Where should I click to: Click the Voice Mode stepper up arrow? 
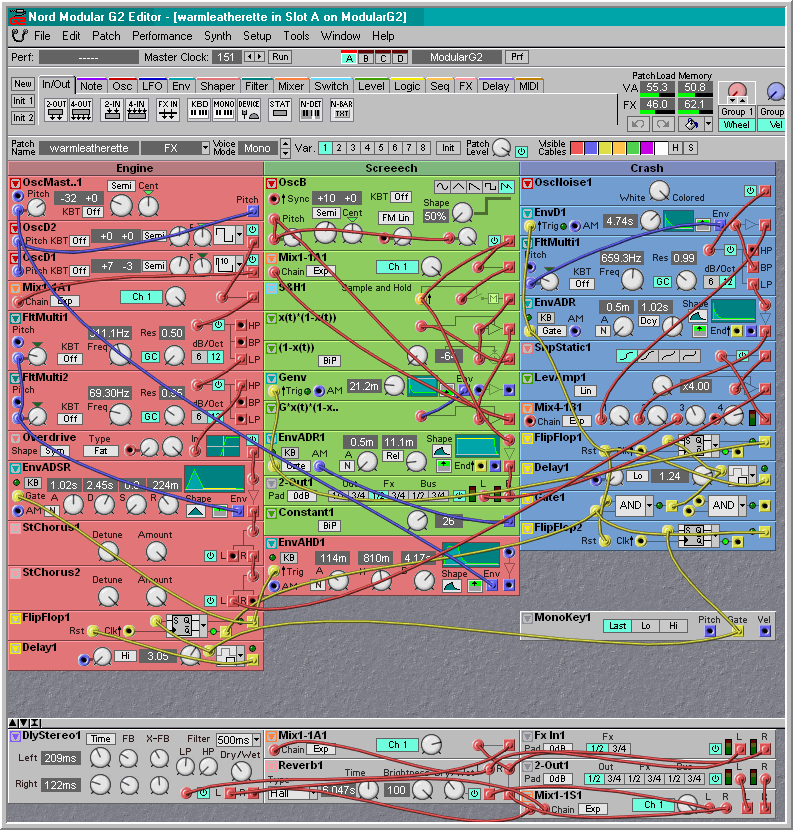click(x=285, y=143)
